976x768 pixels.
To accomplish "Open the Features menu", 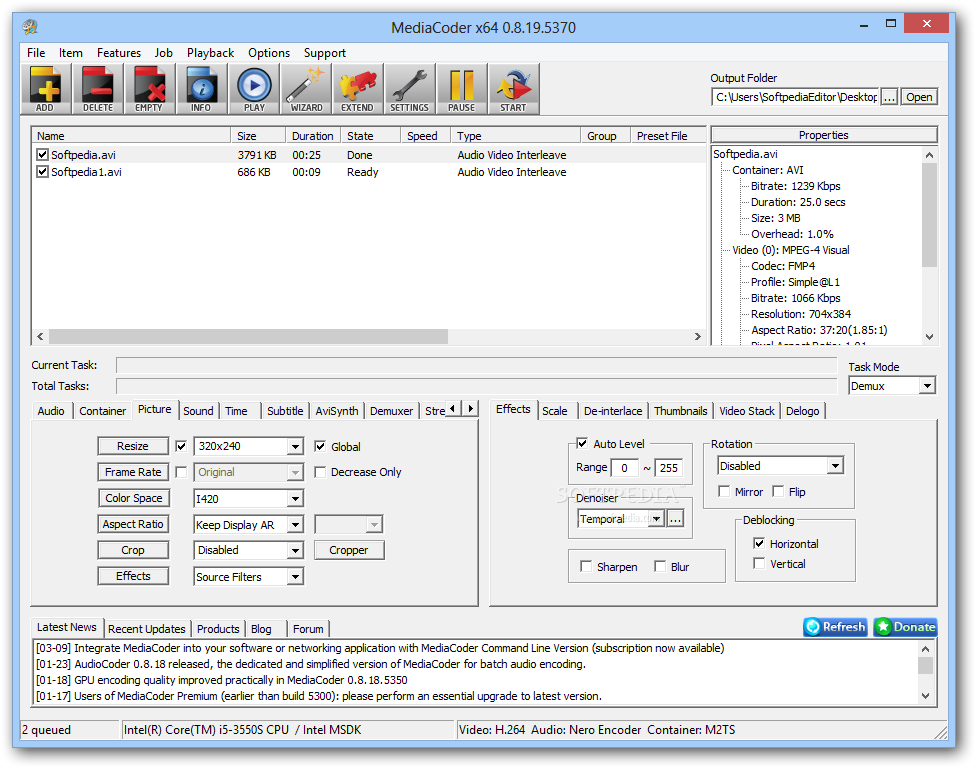I will [x=118, y=53].
